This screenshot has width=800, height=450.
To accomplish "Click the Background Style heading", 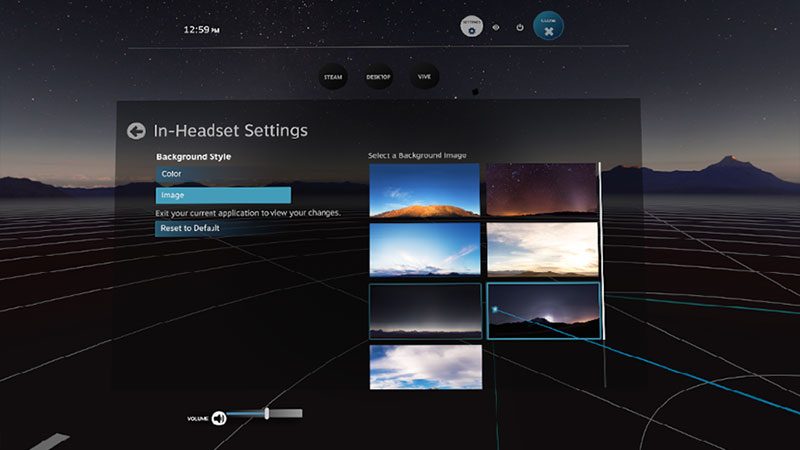I will click(x=193, y=157).
